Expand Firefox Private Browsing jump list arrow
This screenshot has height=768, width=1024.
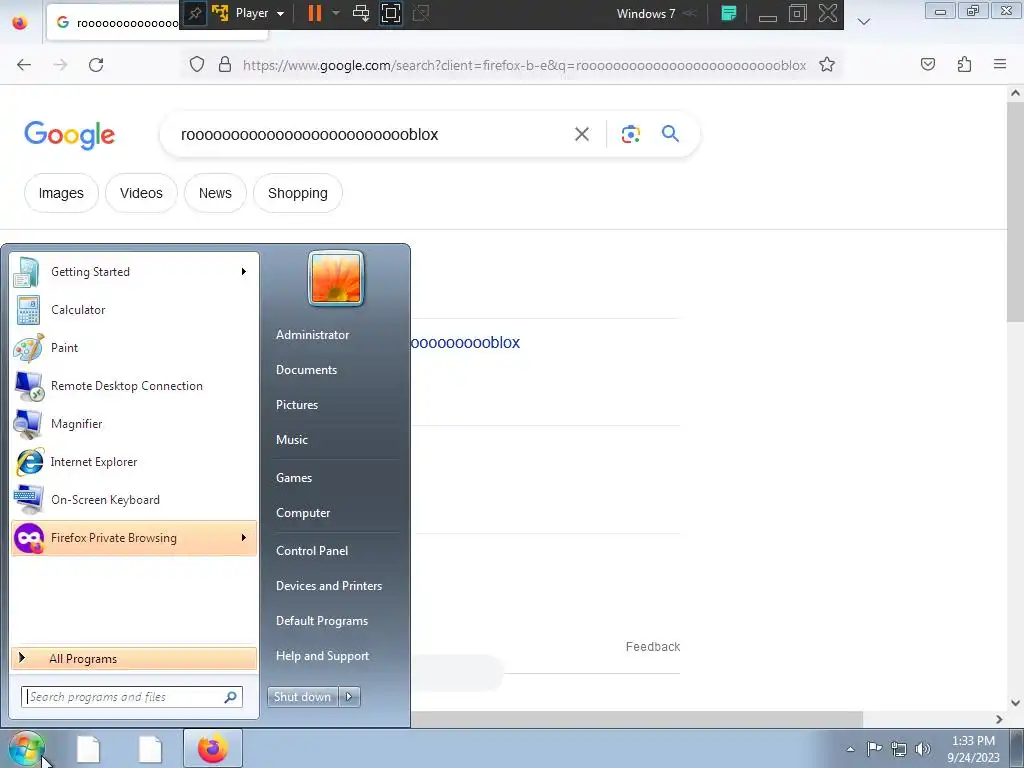coord(244,537)
